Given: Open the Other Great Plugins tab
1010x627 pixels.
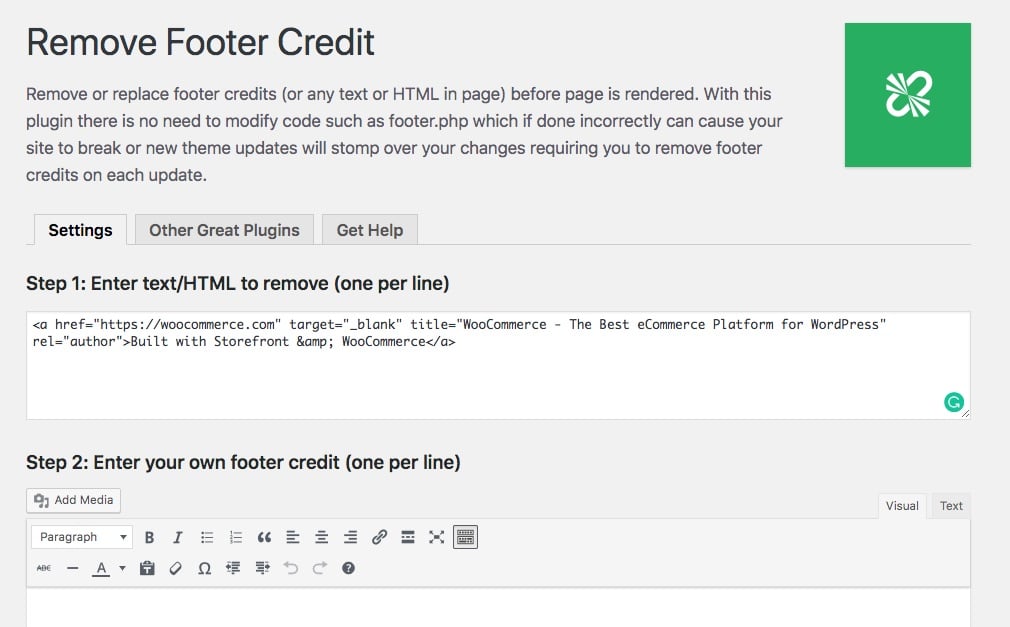Looking at the screenshot, I should 223,229.
